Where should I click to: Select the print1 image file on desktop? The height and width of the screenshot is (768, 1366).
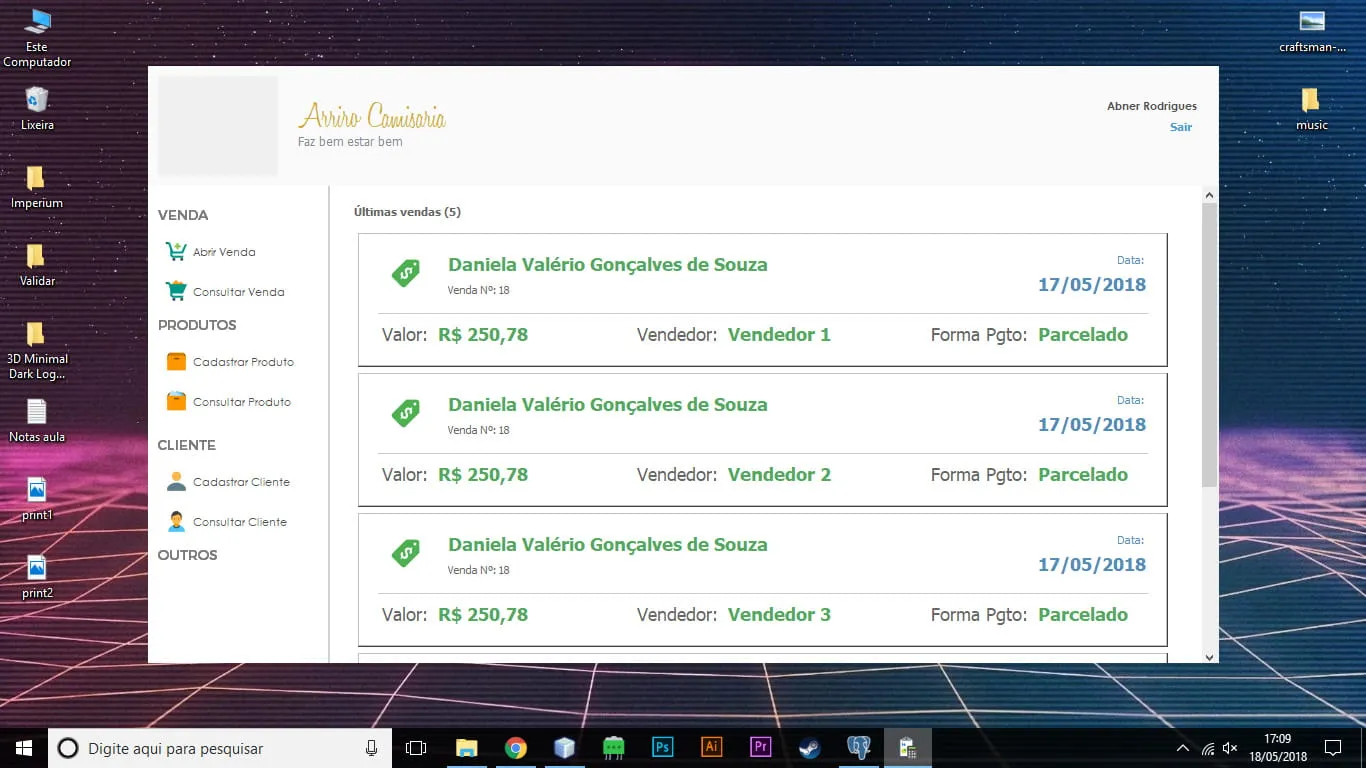37,498
